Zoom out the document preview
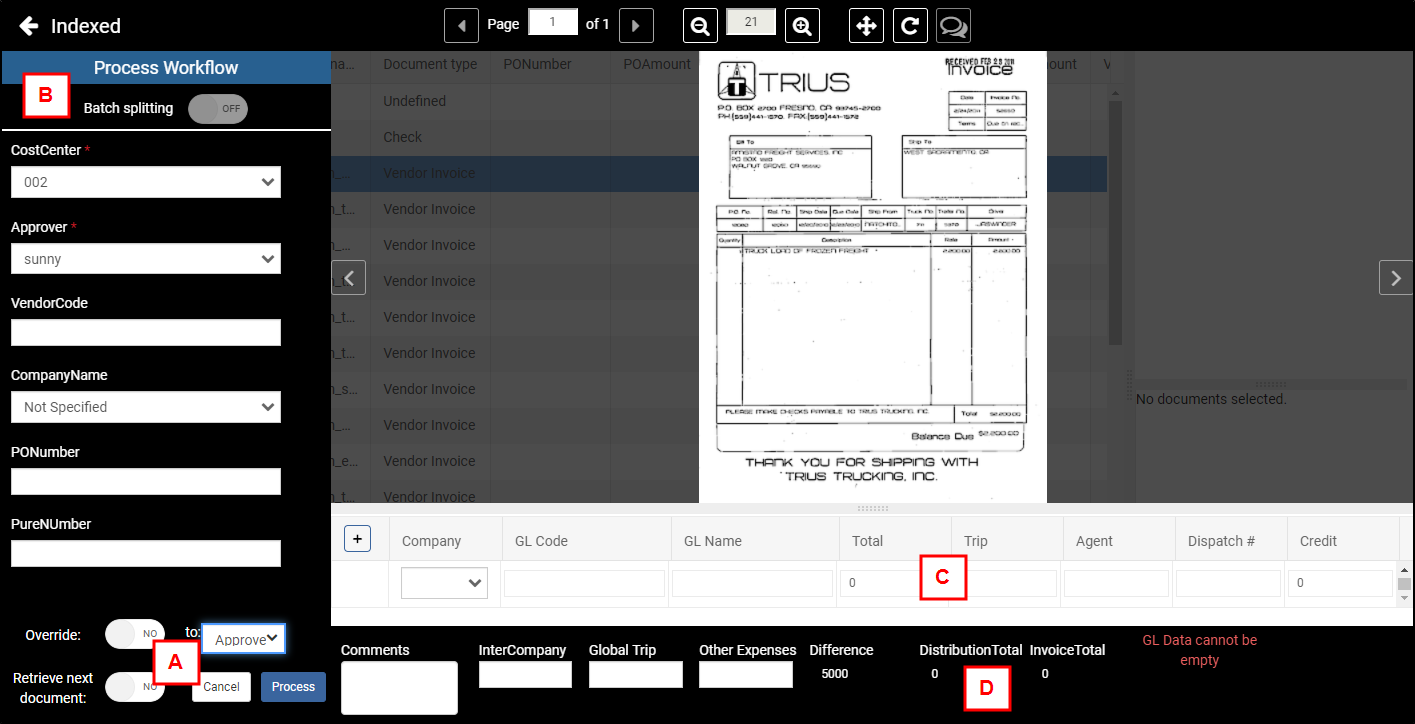This screenshot has height=724, width=1415. click(x=701, y=25)
